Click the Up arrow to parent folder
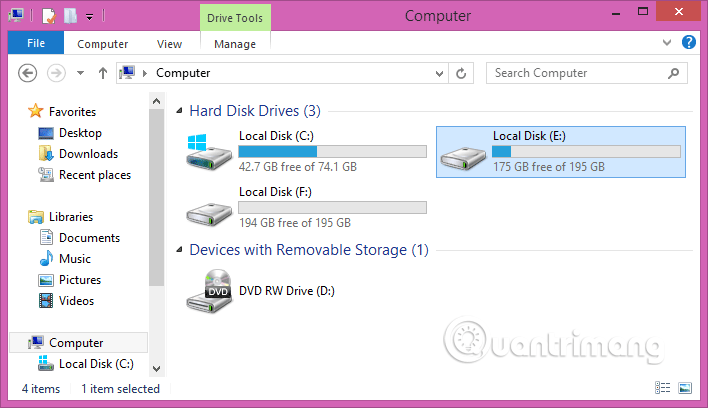The height and width of the screenshot is (408, 708). pyautogui.click(x=102, y=73)
